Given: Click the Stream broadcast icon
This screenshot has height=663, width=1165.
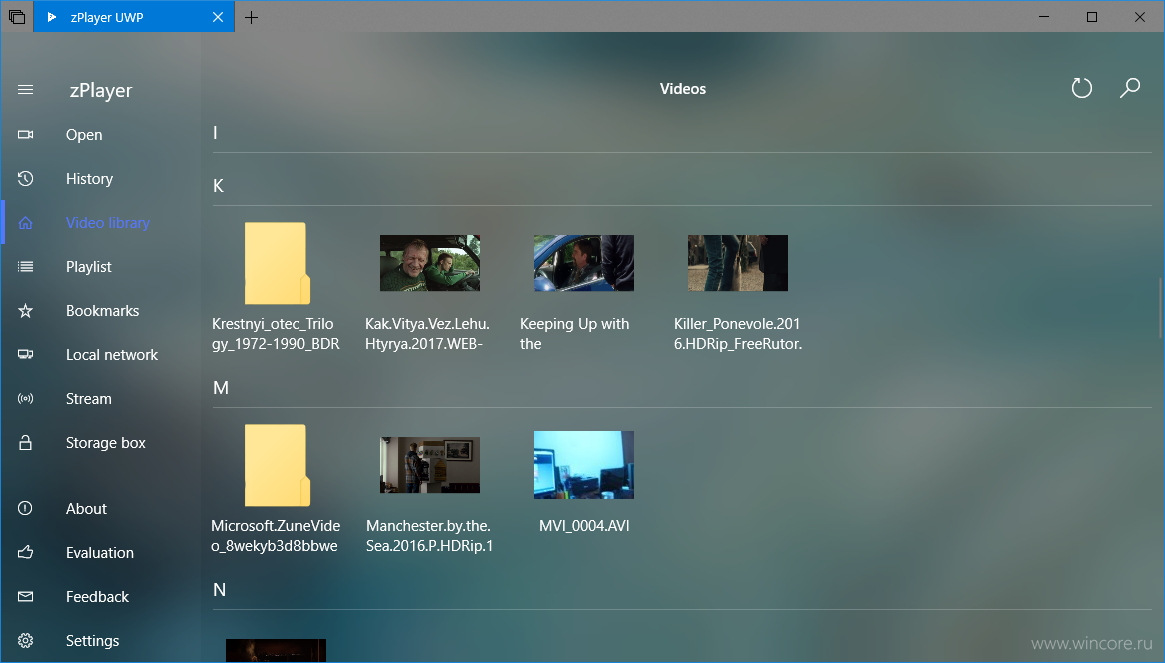Looking at the screenshot, I should (x=25, y=398).
